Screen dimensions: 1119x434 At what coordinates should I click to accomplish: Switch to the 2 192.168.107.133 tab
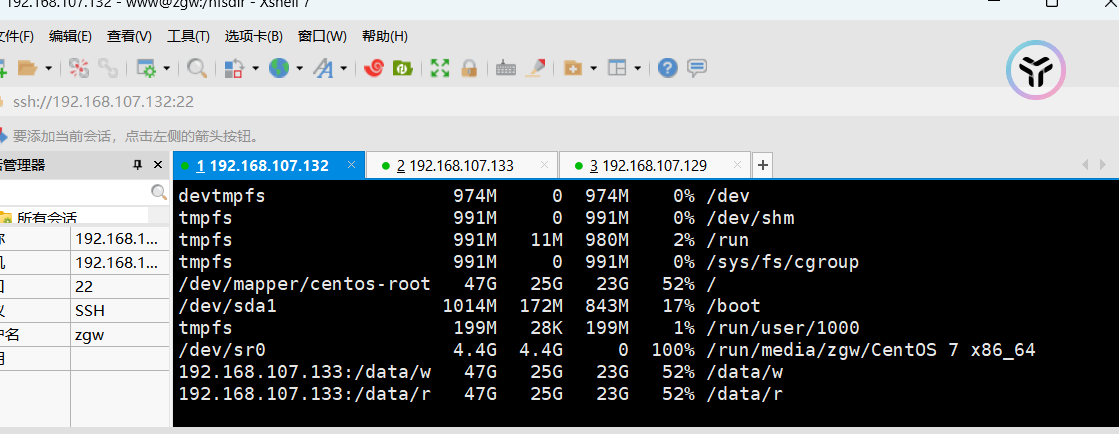462,166
